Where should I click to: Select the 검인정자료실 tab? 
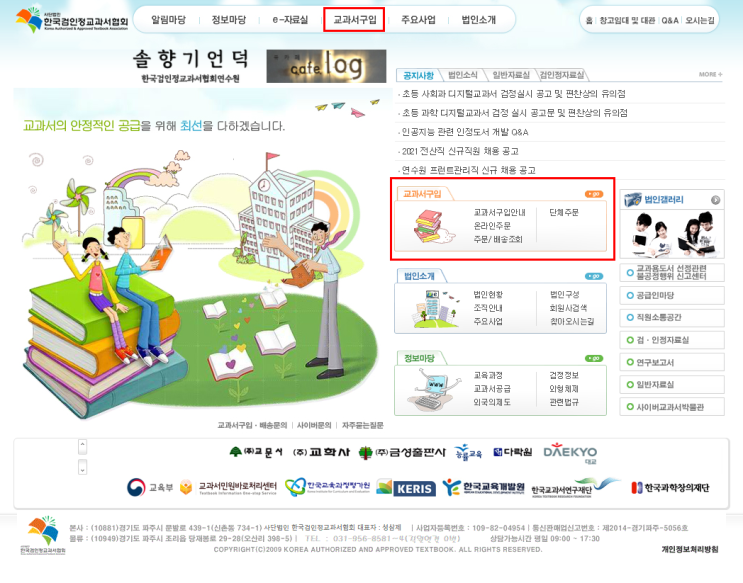tap(562, 75)
